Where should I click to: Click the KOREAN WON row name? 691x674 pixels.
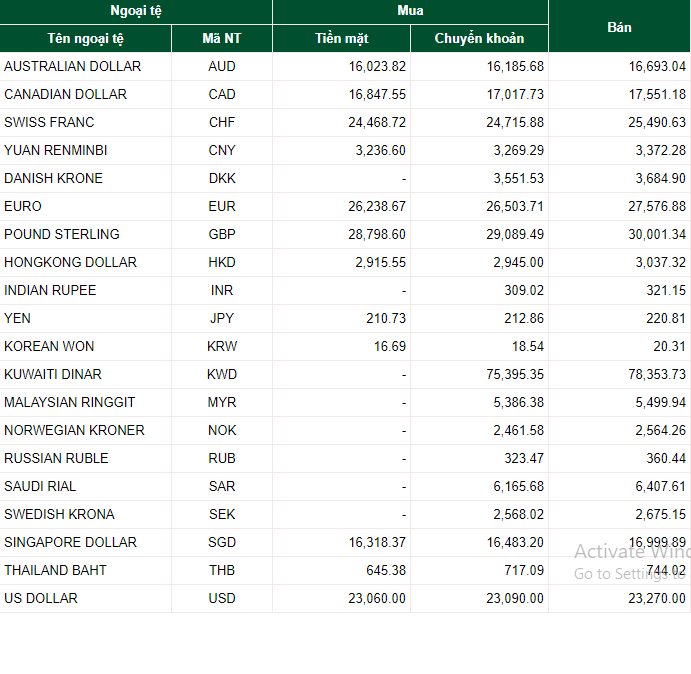tap(49, 346)
